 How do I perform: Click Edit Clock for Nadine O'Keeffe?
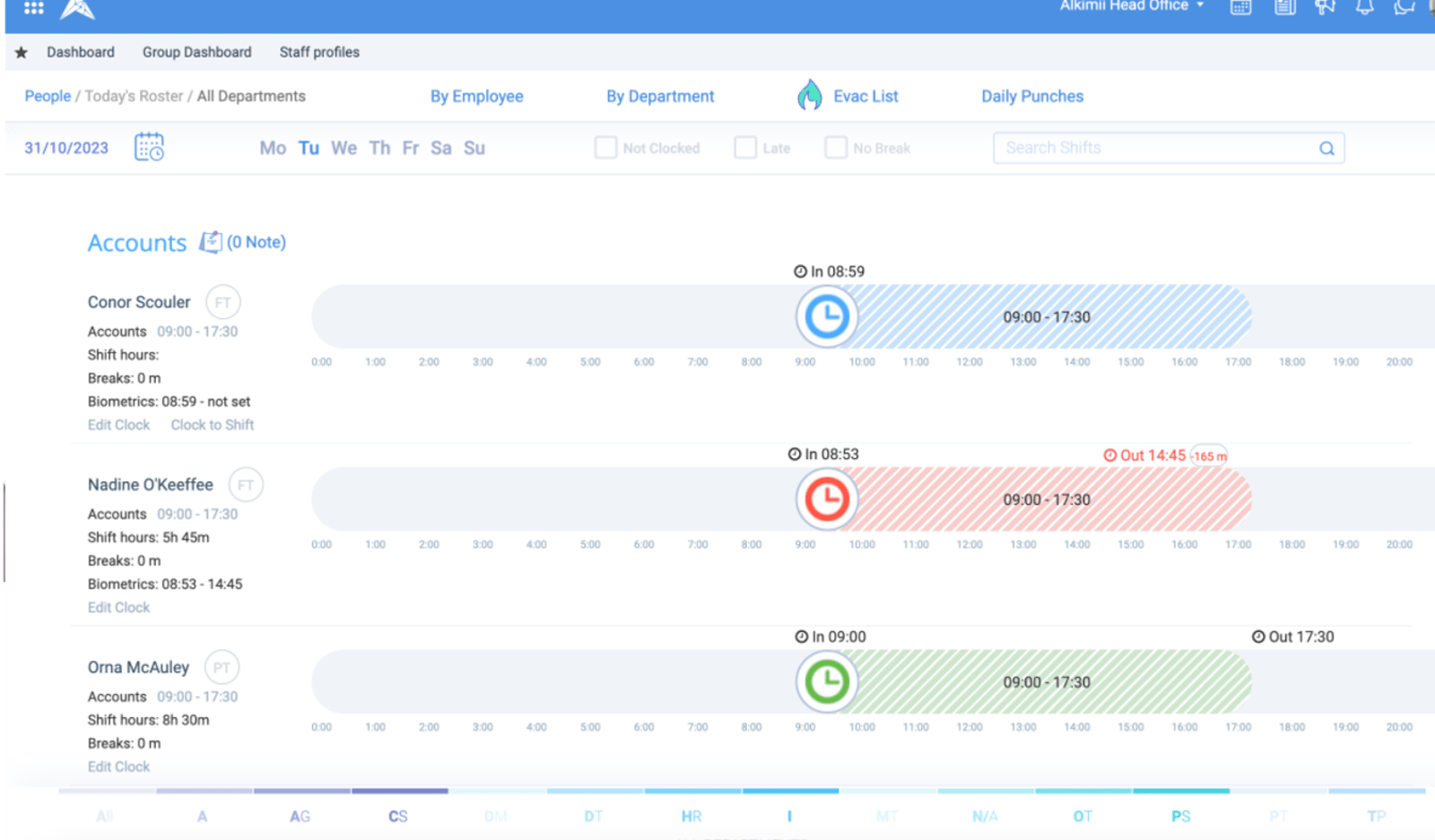click(118, 608)
